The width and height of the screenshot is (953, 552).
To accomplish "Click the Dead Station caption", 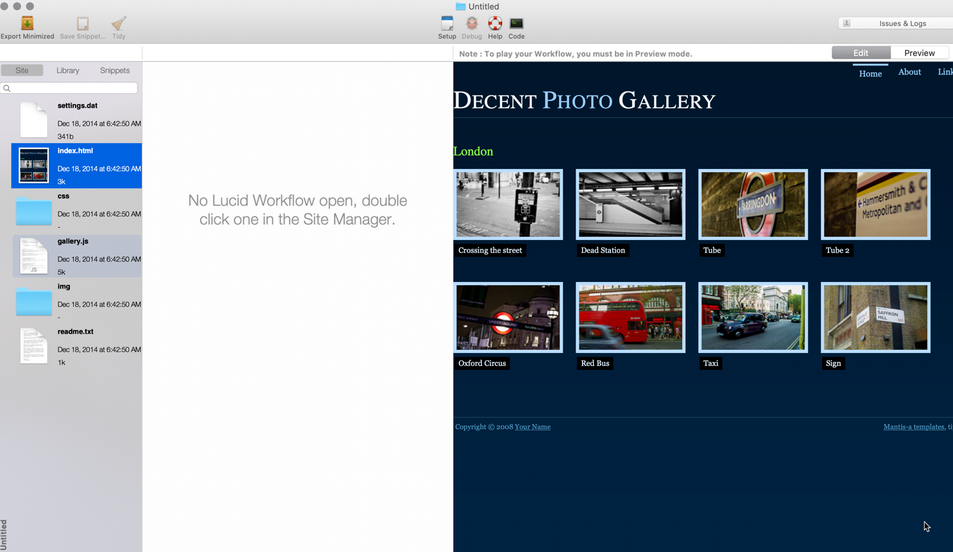I will click(603, 250).
